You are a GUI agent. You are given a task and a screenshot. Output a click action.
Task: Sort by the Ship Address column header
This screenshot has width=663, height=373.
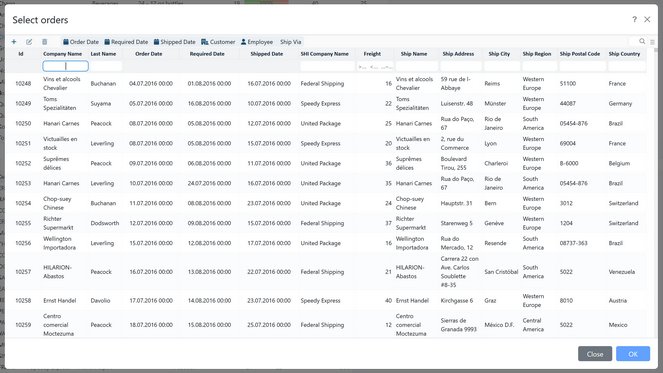click(x=458, y=54)
